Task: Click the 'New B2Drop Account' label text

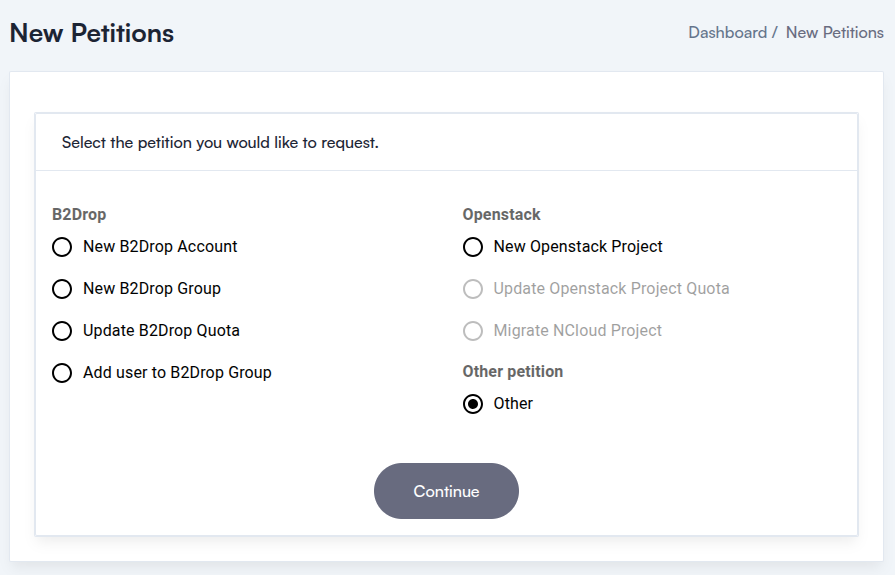Action: 160,246
